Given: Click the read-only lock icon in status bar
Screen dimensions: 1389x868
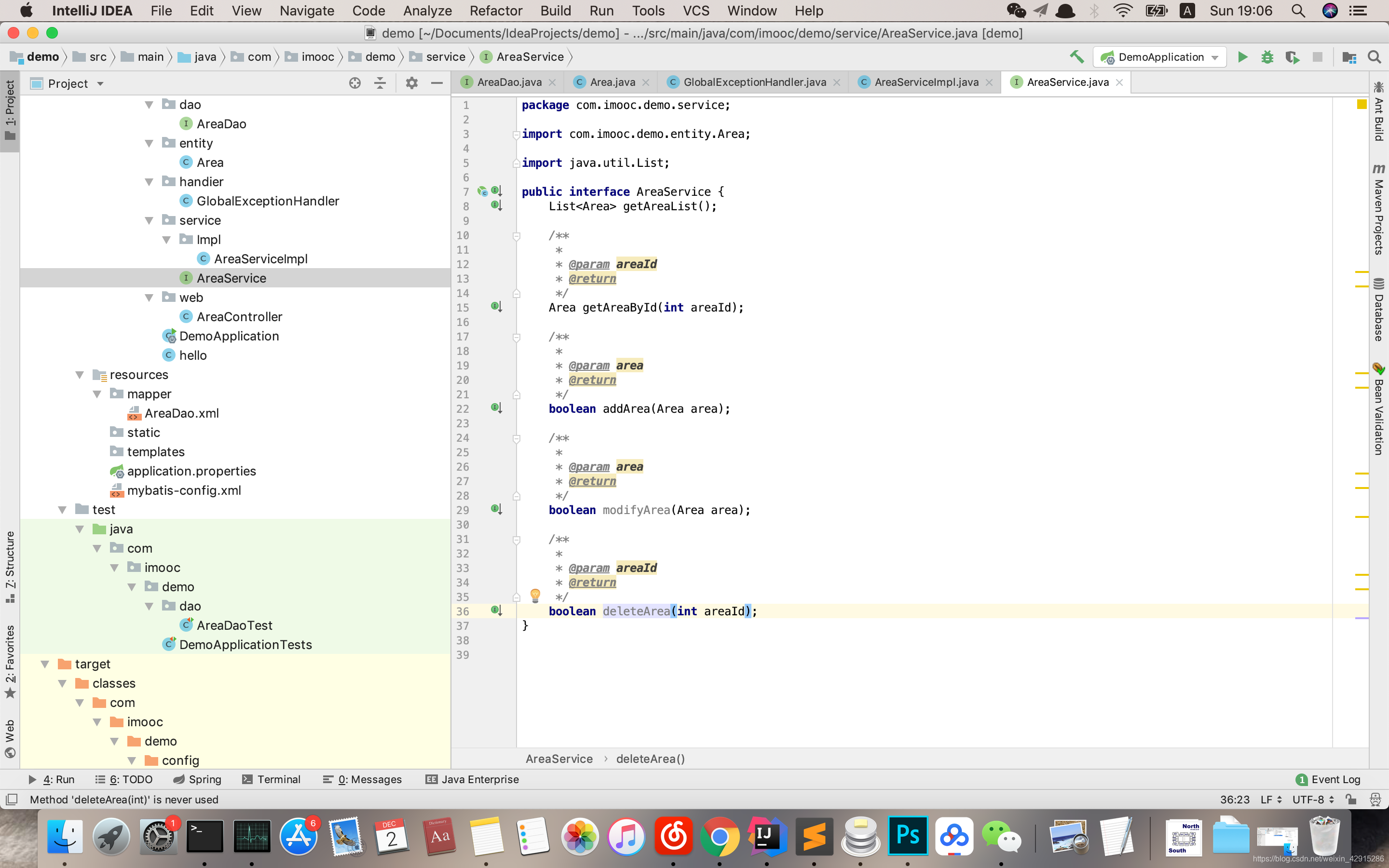Looking at the screenshot, I should [x=1351, y=799].
